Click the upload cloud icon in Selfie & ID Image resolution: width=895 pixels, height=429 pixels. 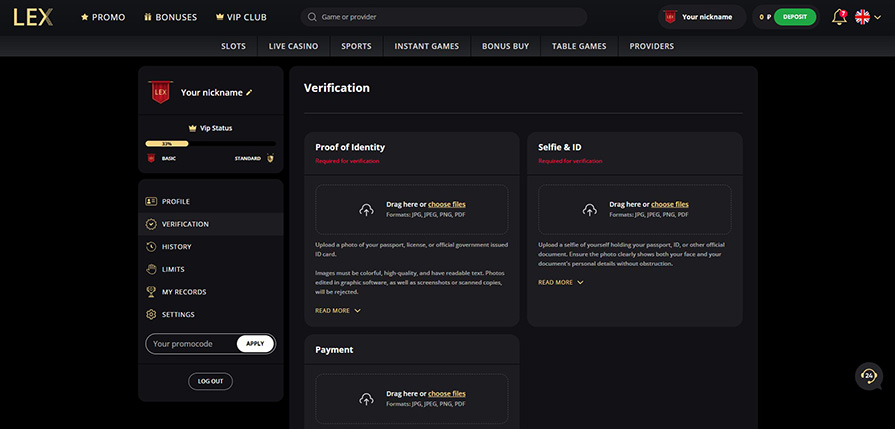(x=589, y=209)
